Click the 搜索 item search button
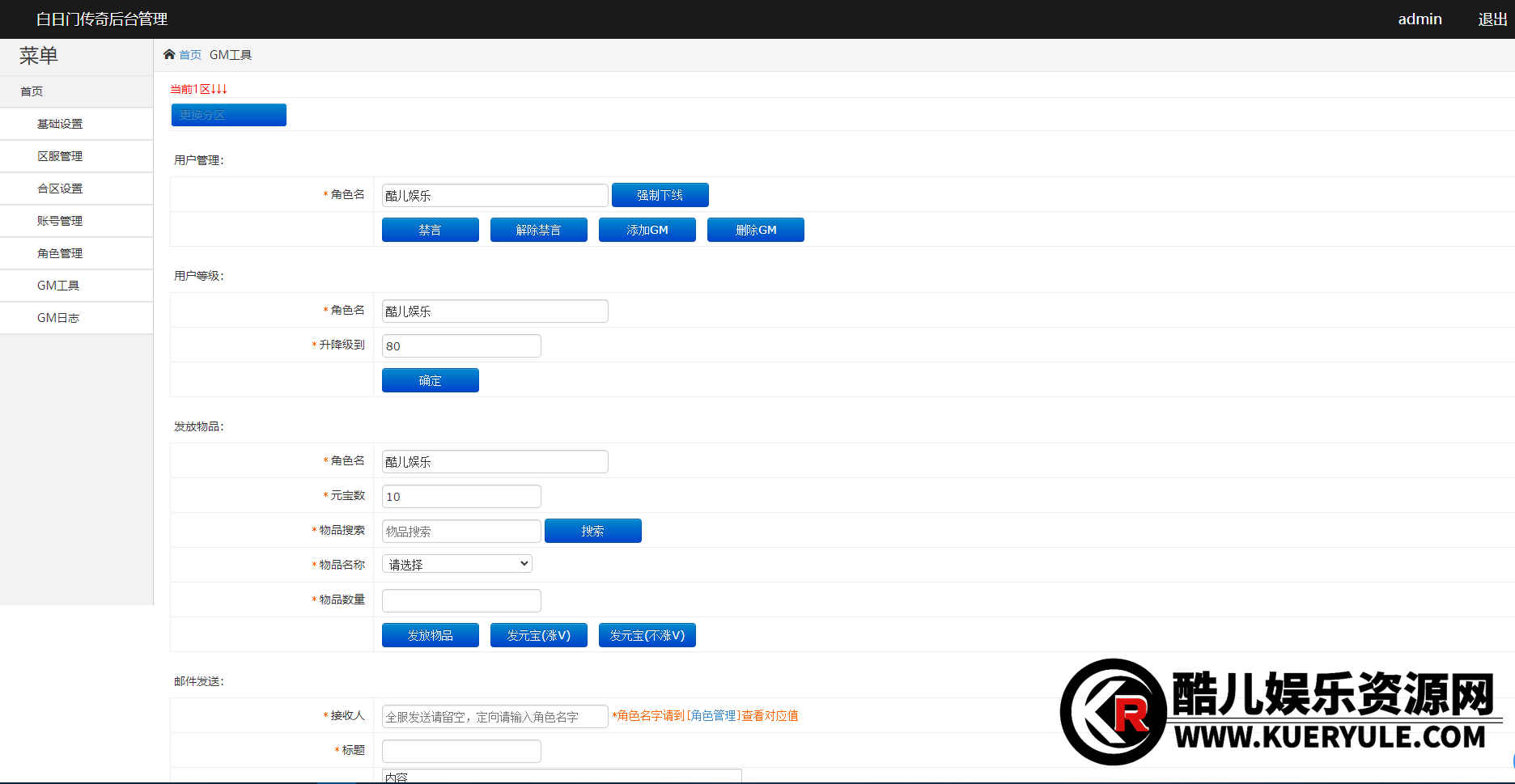 (x=592, y=531)
